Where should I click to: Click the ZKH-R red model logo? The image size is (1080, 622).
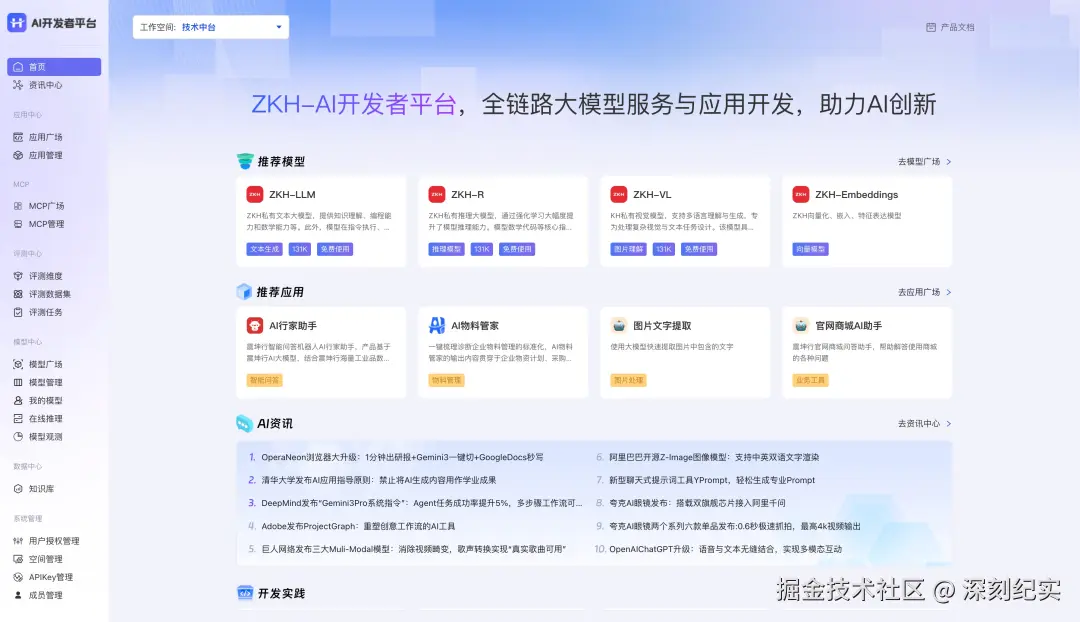click(x=437, y=194)
